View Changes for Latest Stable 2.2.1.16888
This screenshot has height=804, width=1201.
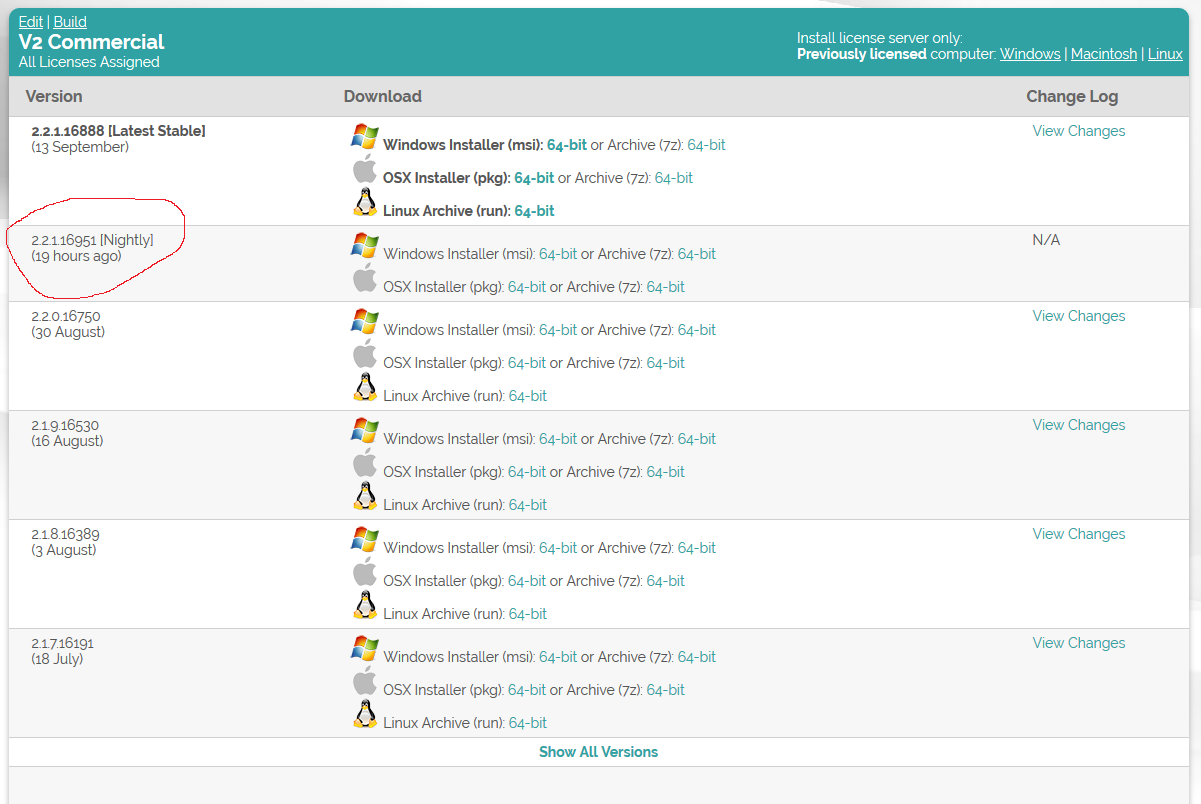[x=1078, y=131]
